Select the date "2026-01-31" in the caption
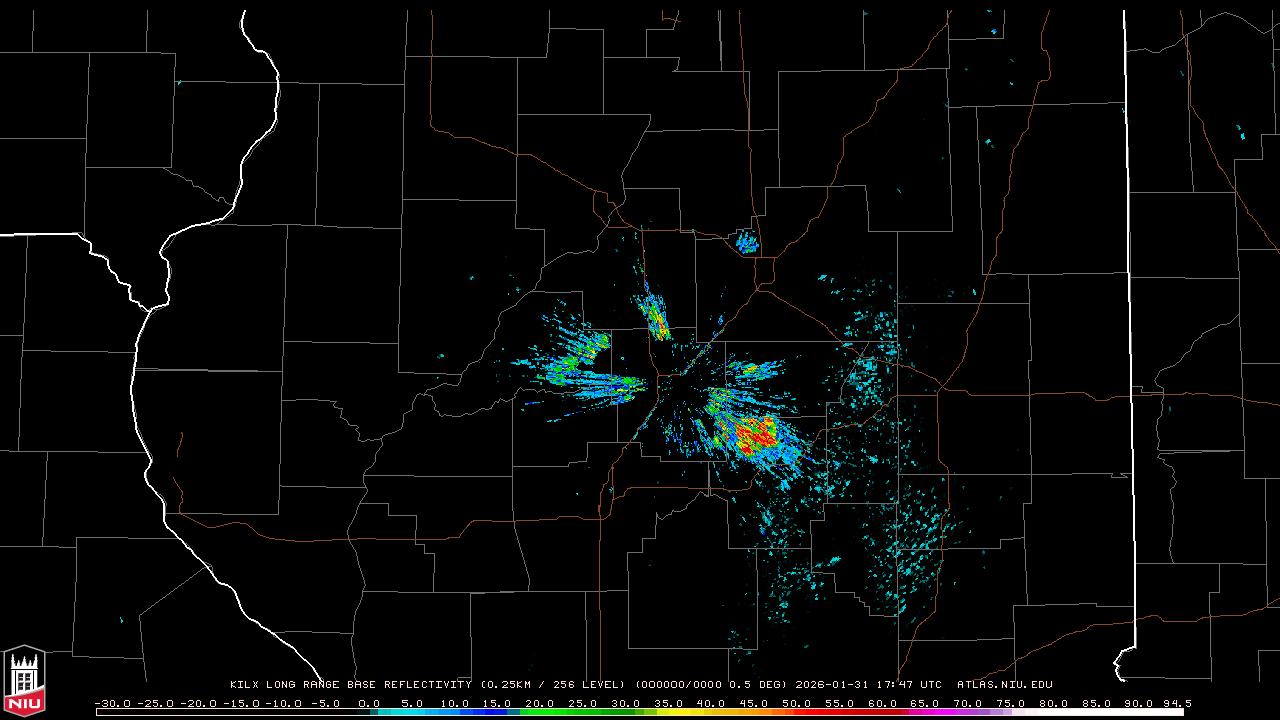This screenshot has height=720, width=1280. pos(832,685)
